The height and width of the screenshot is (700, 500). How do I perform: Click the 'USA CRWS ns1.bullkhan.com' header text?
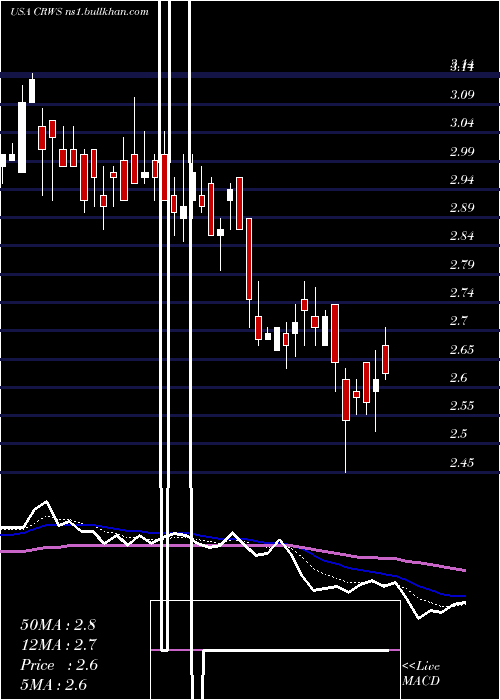[x=79, y=12]
